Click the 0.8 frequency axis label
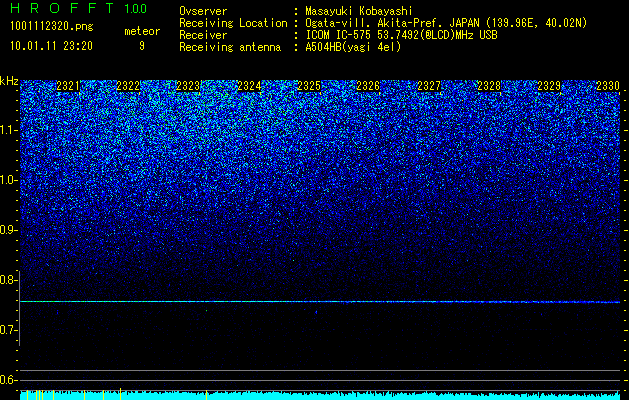Screen dimensions: 629x400 pyautogui.click(x=8, y=280)
